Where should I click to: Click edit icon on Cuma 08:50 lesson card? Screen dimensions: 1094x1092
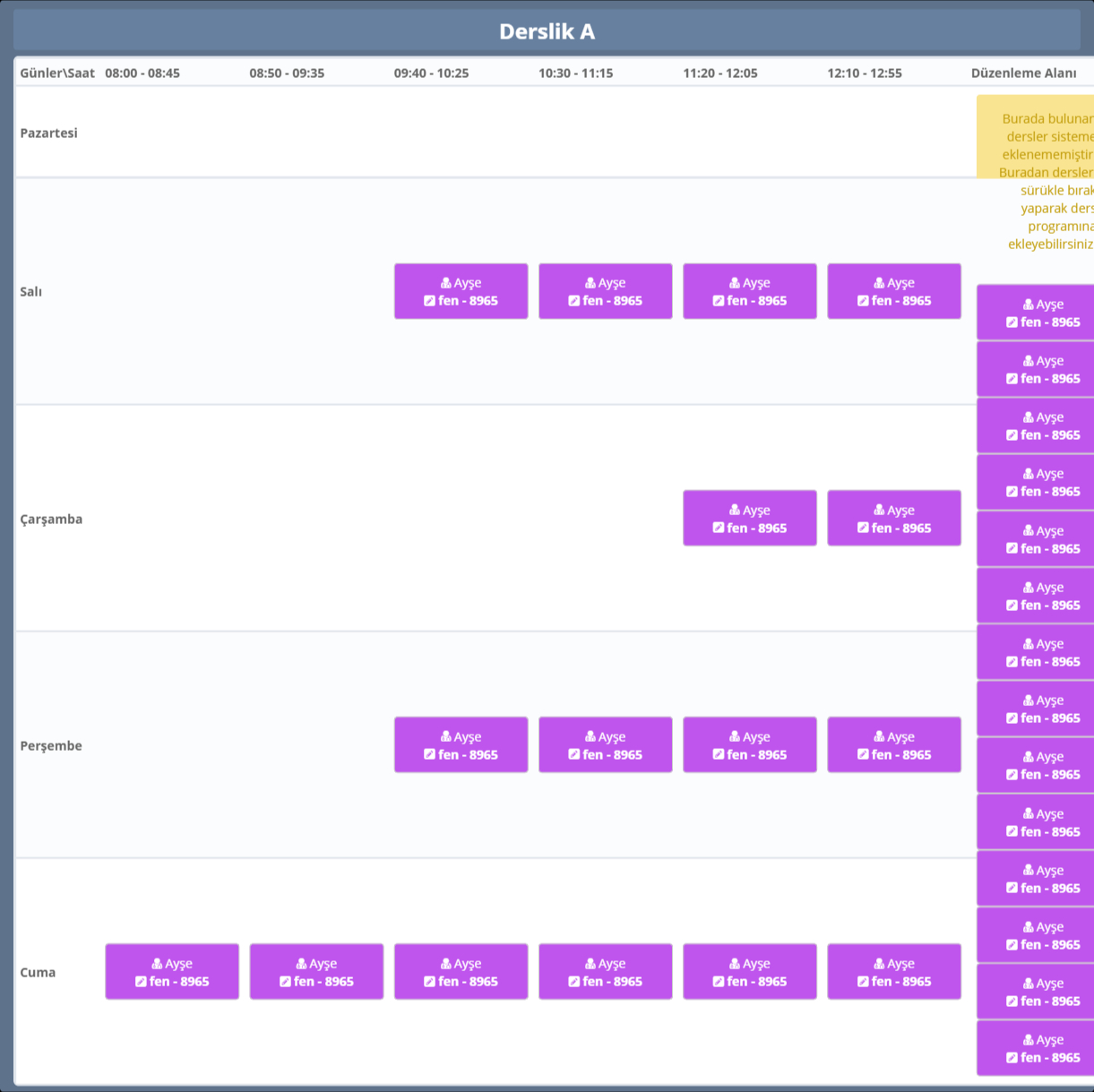coord(285,982)
